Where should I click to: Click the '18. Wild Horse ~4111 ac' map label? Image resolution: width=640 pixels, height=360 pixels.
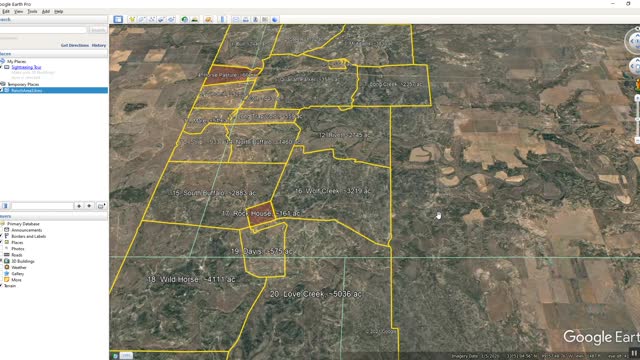[x=191, y=279]
